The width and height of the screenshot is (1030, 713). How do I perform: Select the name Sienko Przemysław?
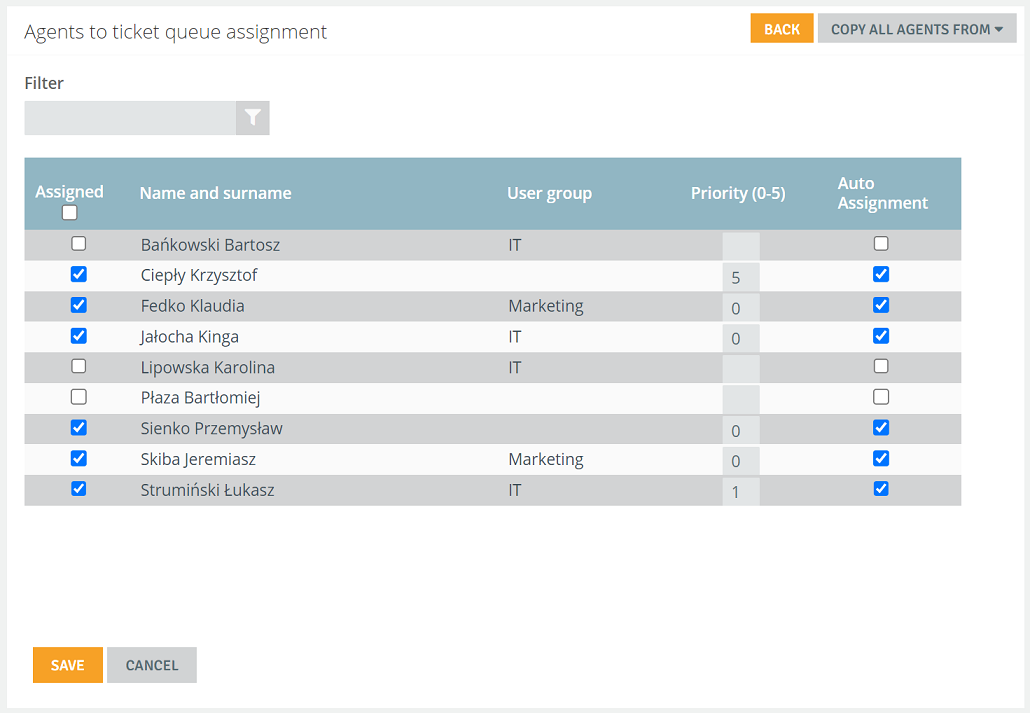click(x=212, y=429)
